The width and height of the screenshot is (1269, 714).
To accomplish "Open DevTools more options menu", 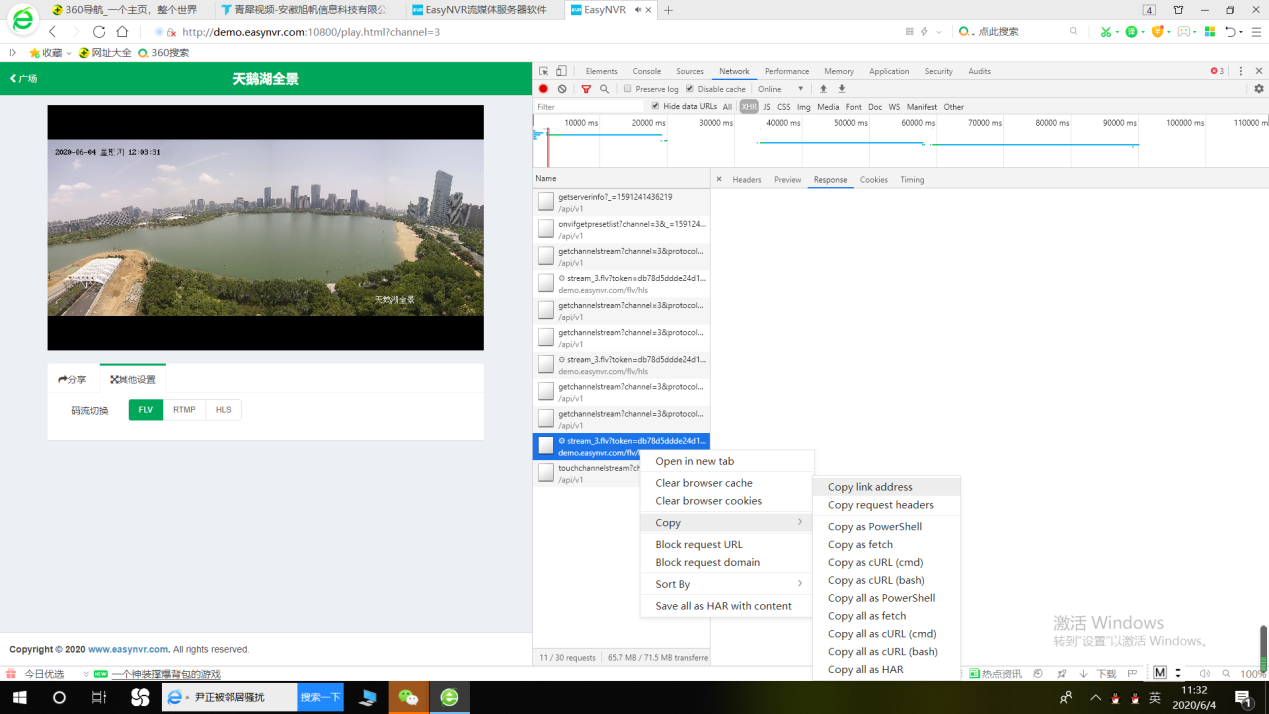I will [1241, 71].
